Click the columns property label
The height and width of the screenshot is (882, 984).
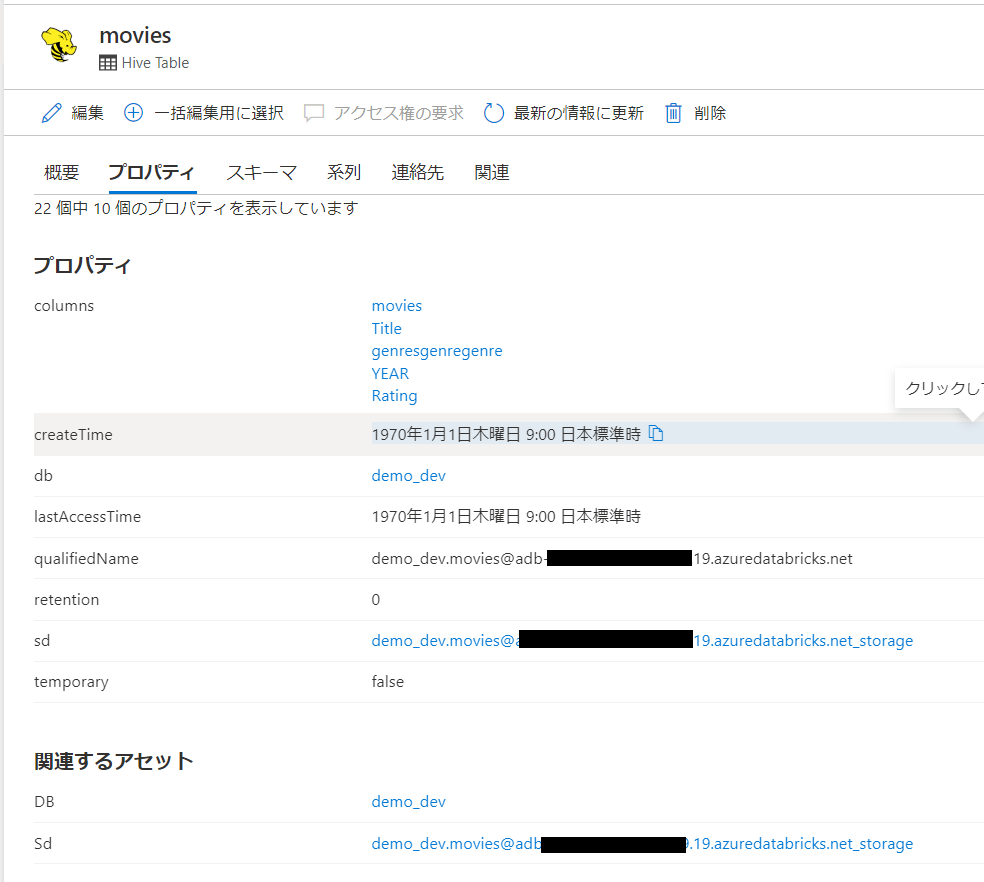[64, 306]
